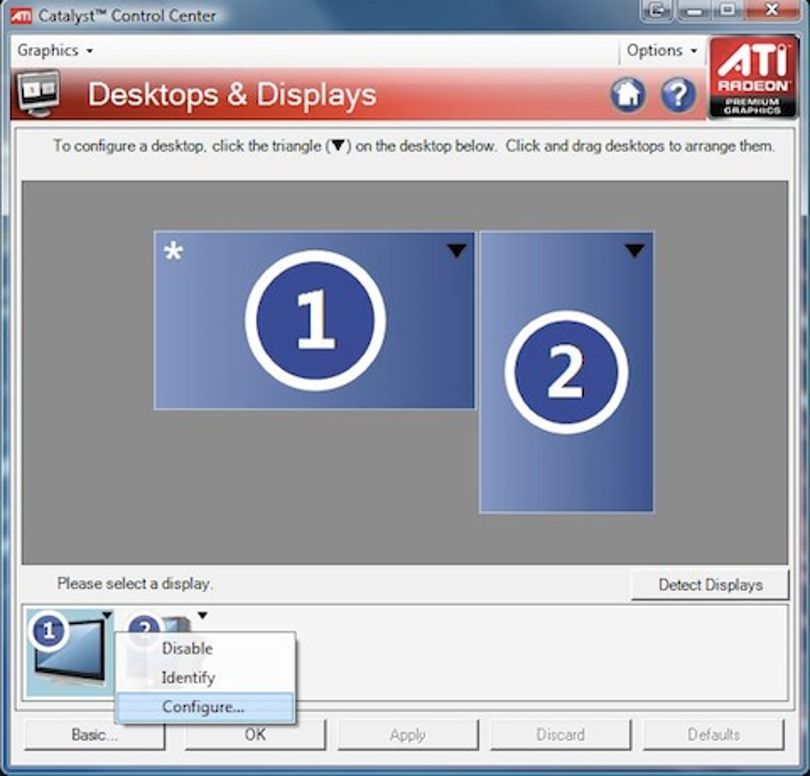
Task: Click the Home icon in the banner
Action: click(628, 95)
